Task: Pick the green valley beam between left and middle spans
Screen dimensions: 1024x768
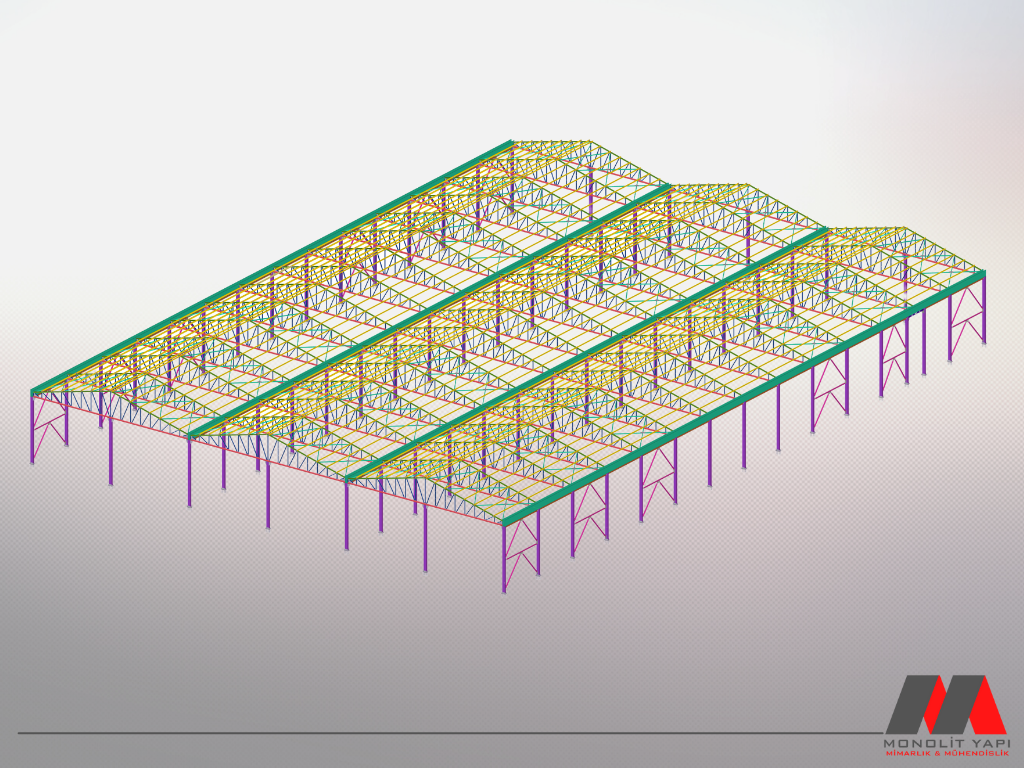Action: [x=430, y=310]
